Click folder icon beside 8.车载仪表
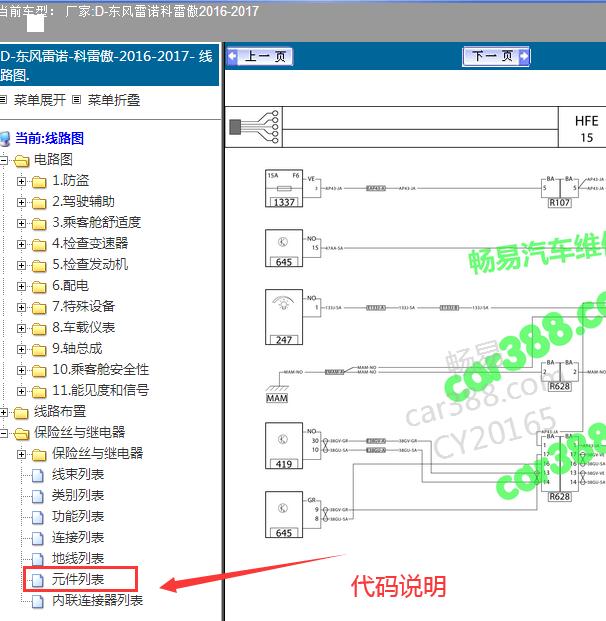 [x=39, y=329]
